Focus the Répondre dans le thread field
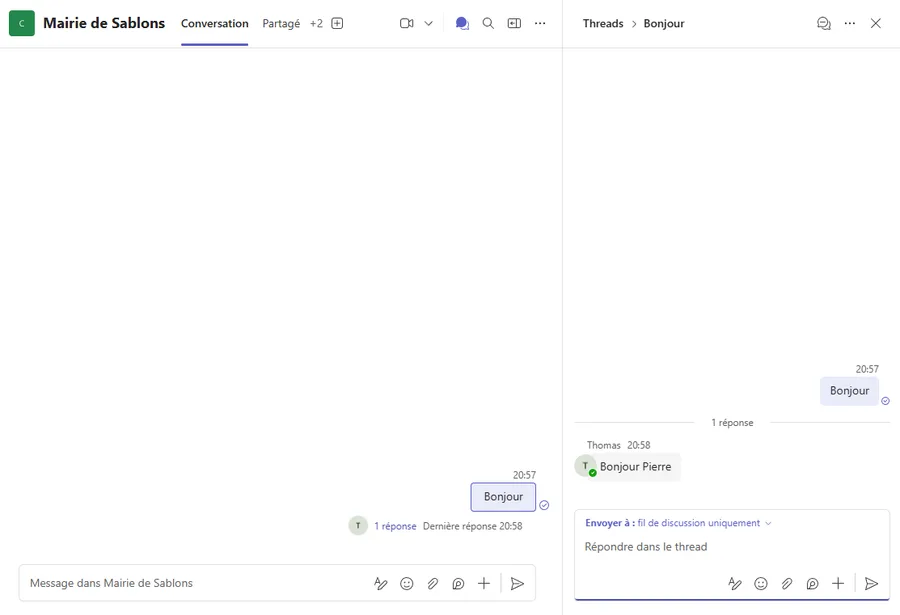 pyautogui.click(x=732, y=547)
